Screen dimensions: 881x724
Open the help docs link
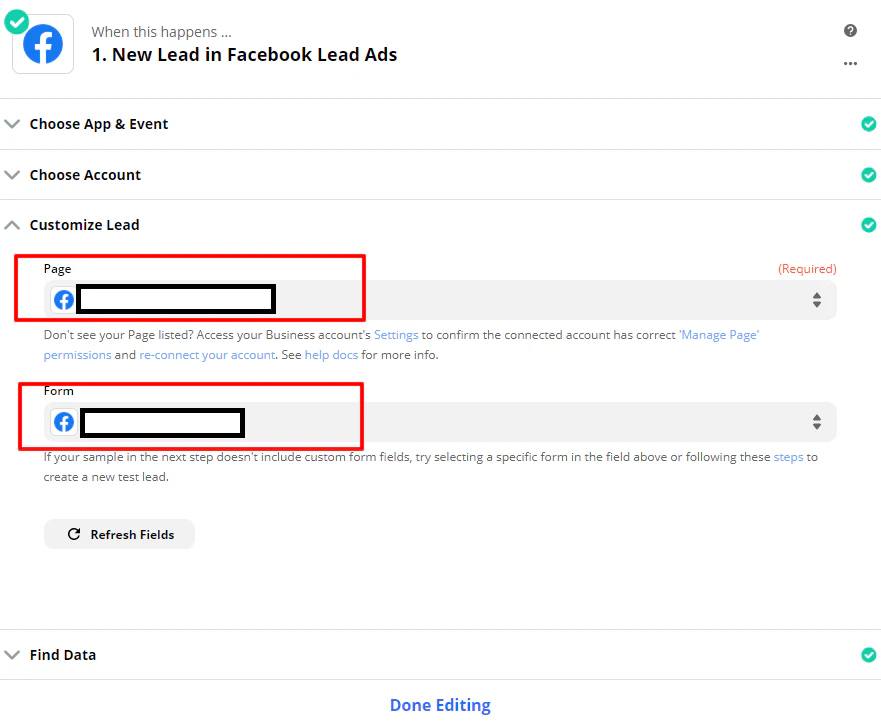pyautogui.click(x=332, y=354)
